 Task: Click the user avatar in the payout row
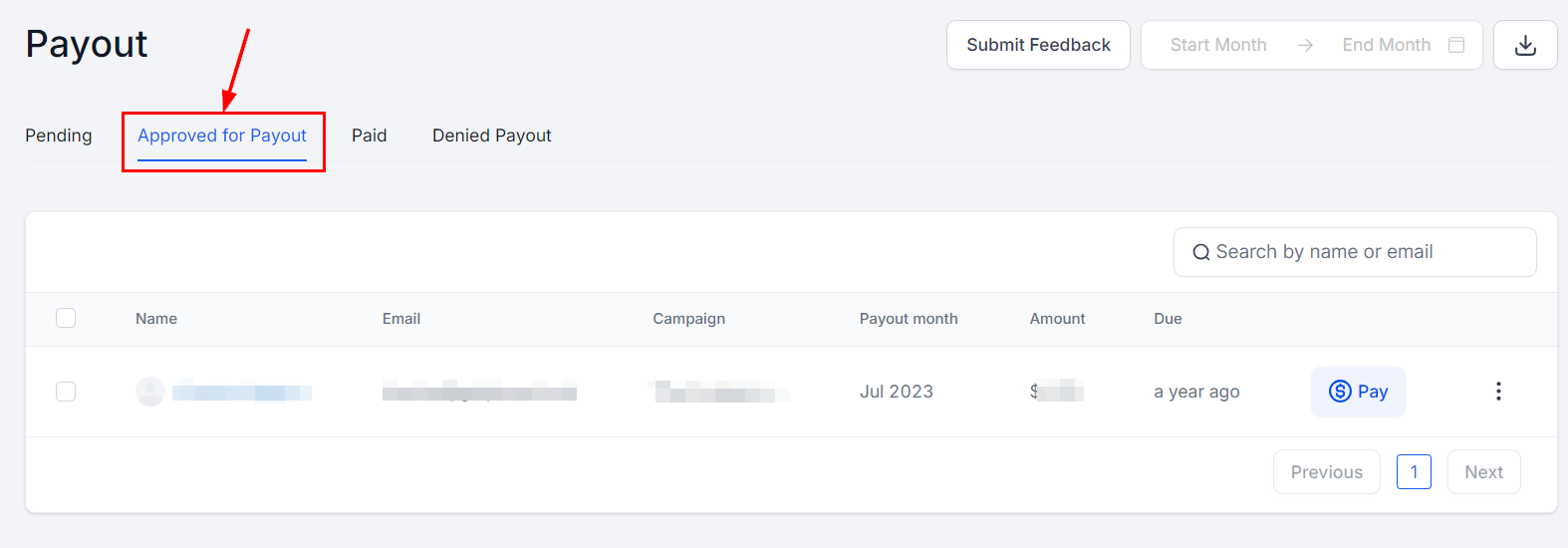tap(150, 392)
